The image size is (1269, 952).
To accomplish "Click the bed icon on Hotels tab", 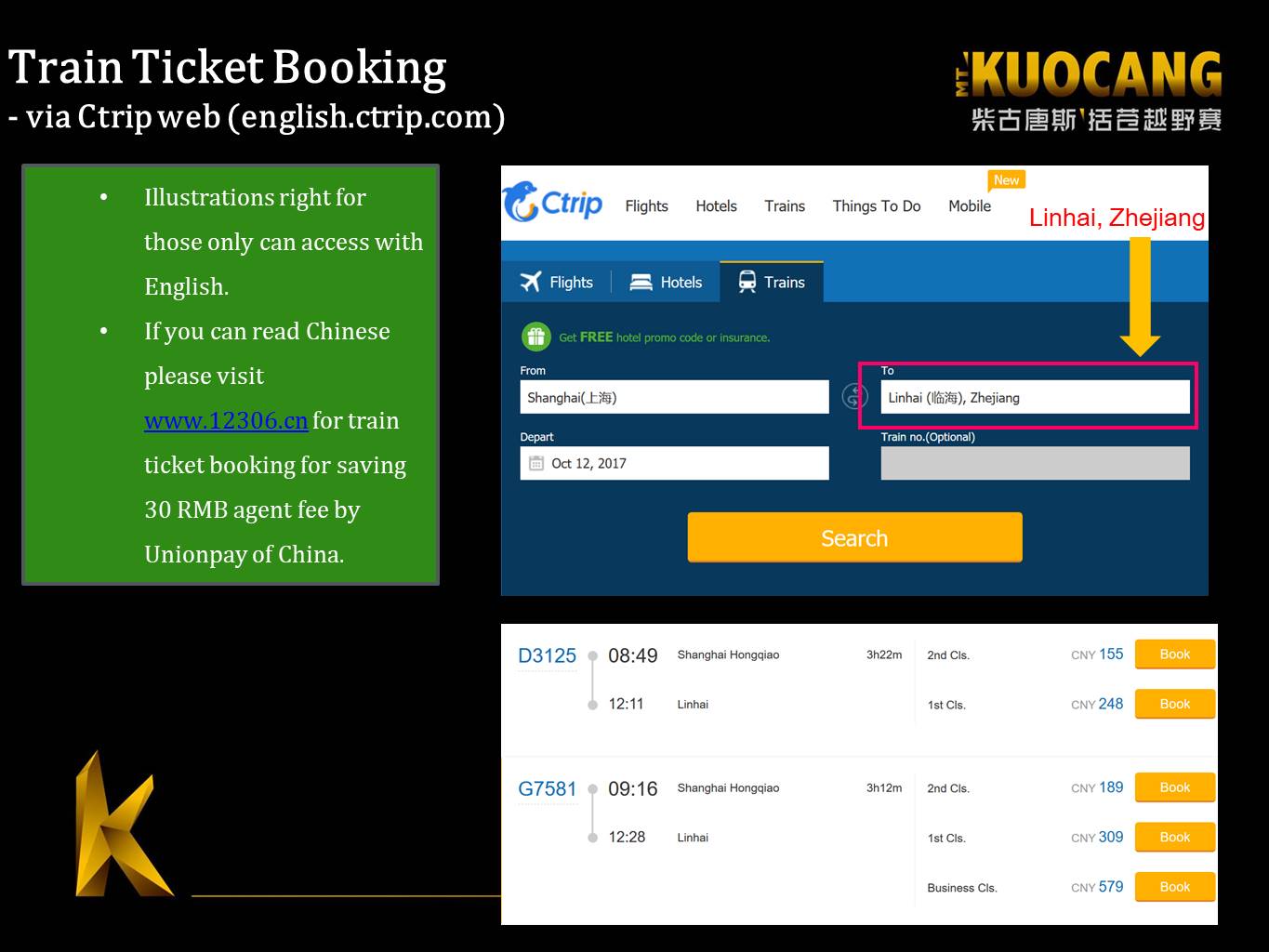I will [x=641, y=282].
